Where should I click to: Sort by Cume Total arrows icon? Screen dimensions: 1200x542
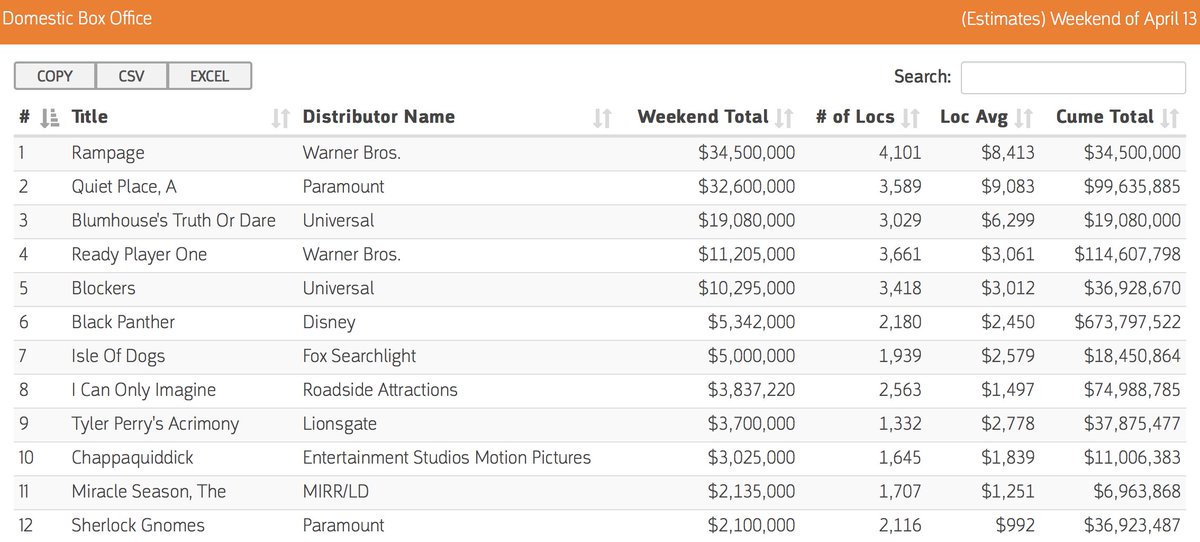pyautogui.click(x=1170, y=118)
